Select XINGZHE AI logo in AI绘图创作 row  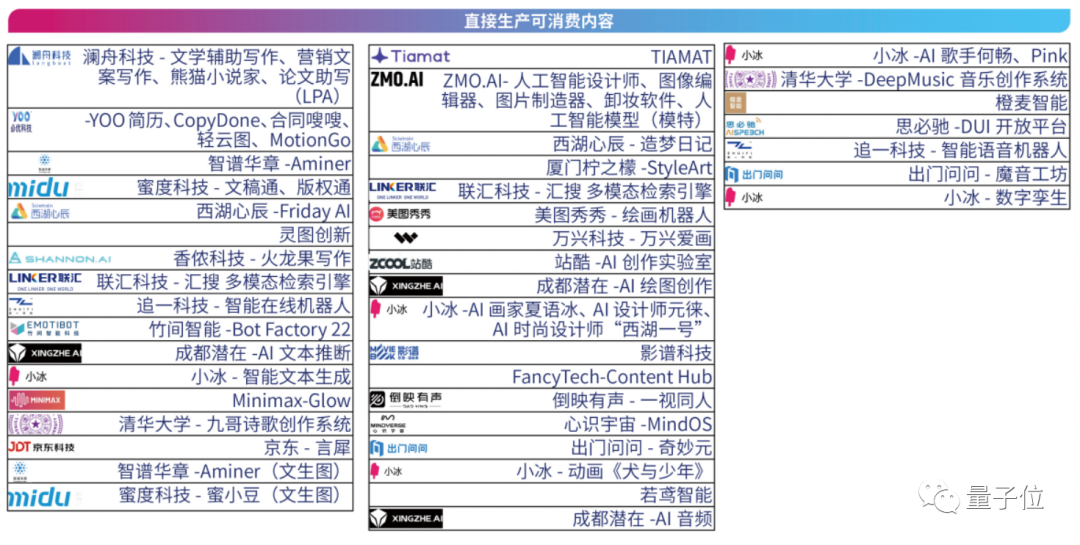click(406, 286)
